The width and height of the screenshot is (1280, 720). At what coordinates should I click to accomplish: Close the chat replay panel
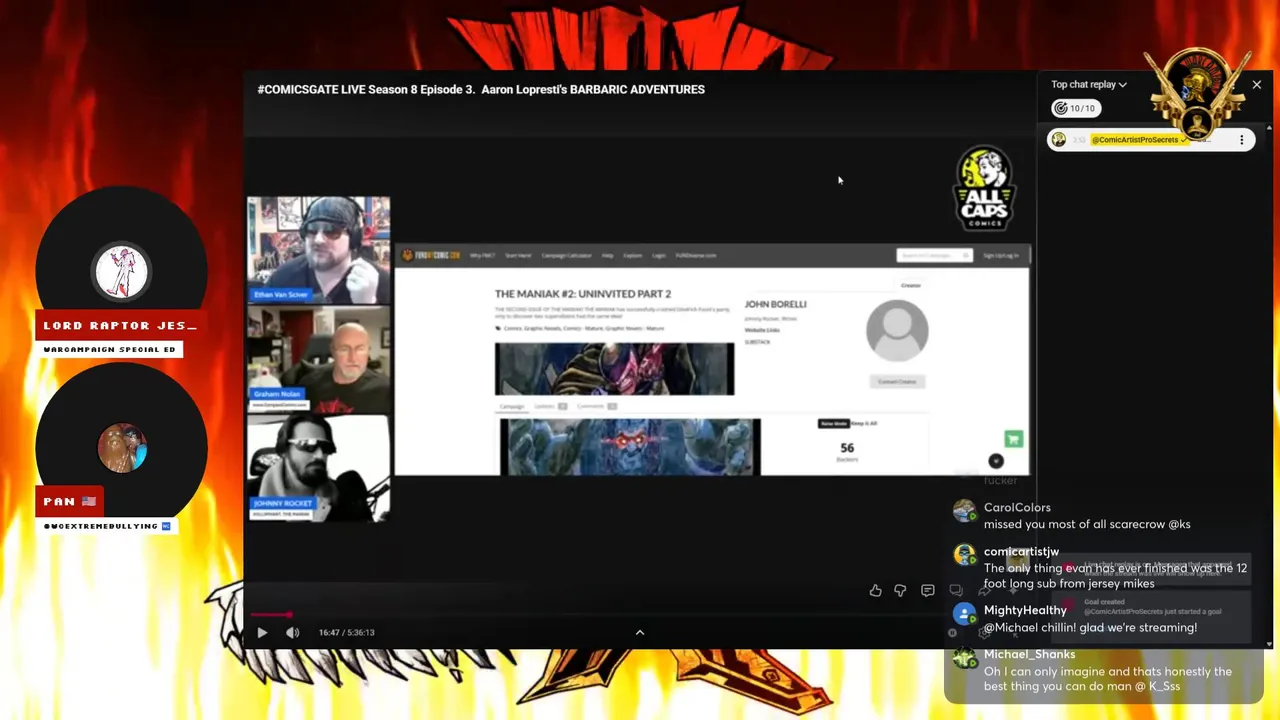click(1257, 85)
